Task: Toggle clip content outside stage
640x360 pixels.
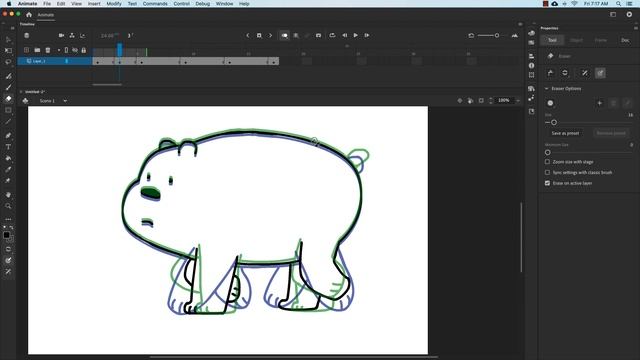Action: tap(481, 101)
